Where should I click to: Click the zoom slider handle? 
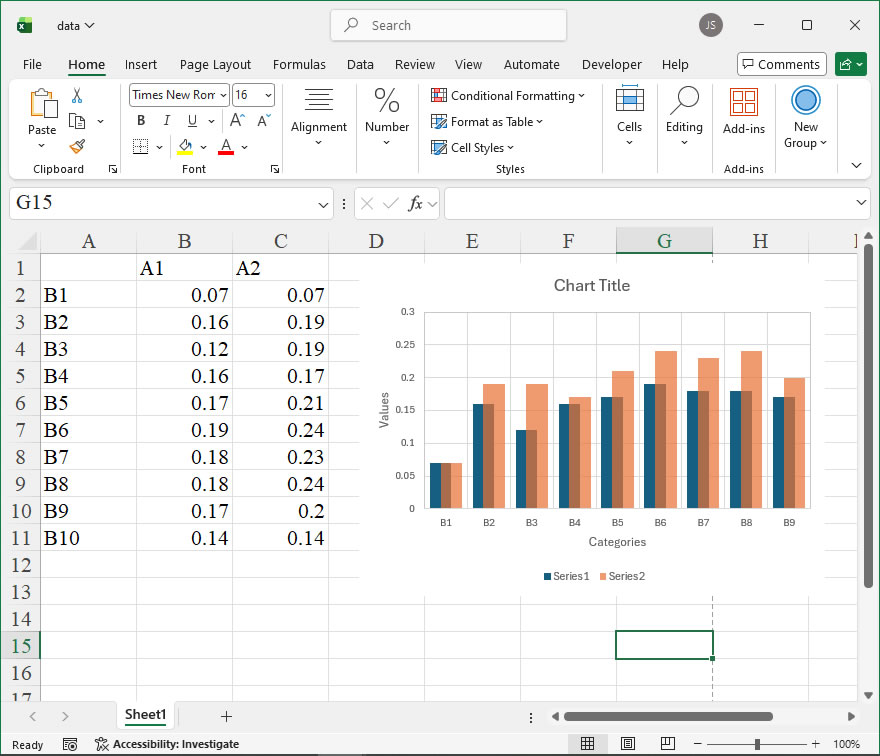coord(757,744)
